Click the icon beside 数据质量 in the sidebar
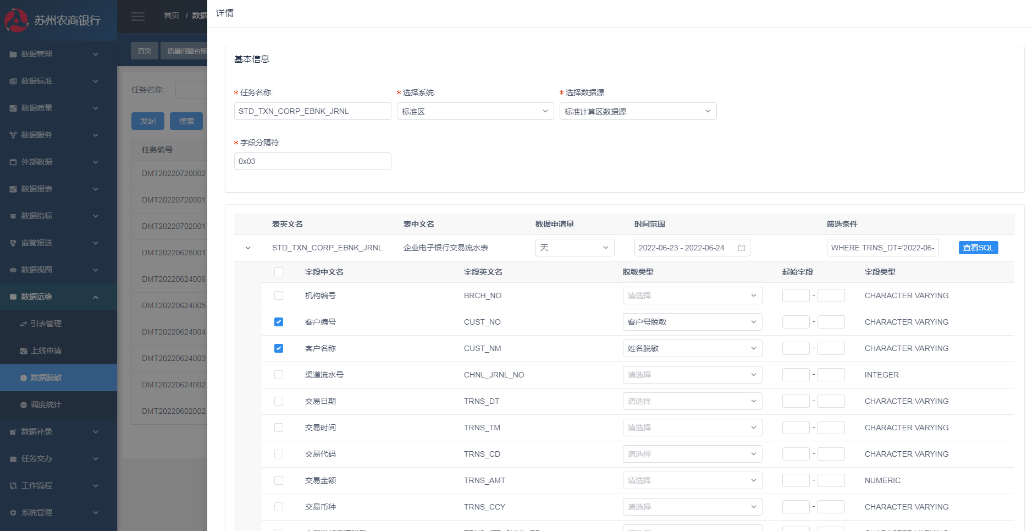Image resolution: width=1033 pixels, height=531 pixels. pos(13,108)
